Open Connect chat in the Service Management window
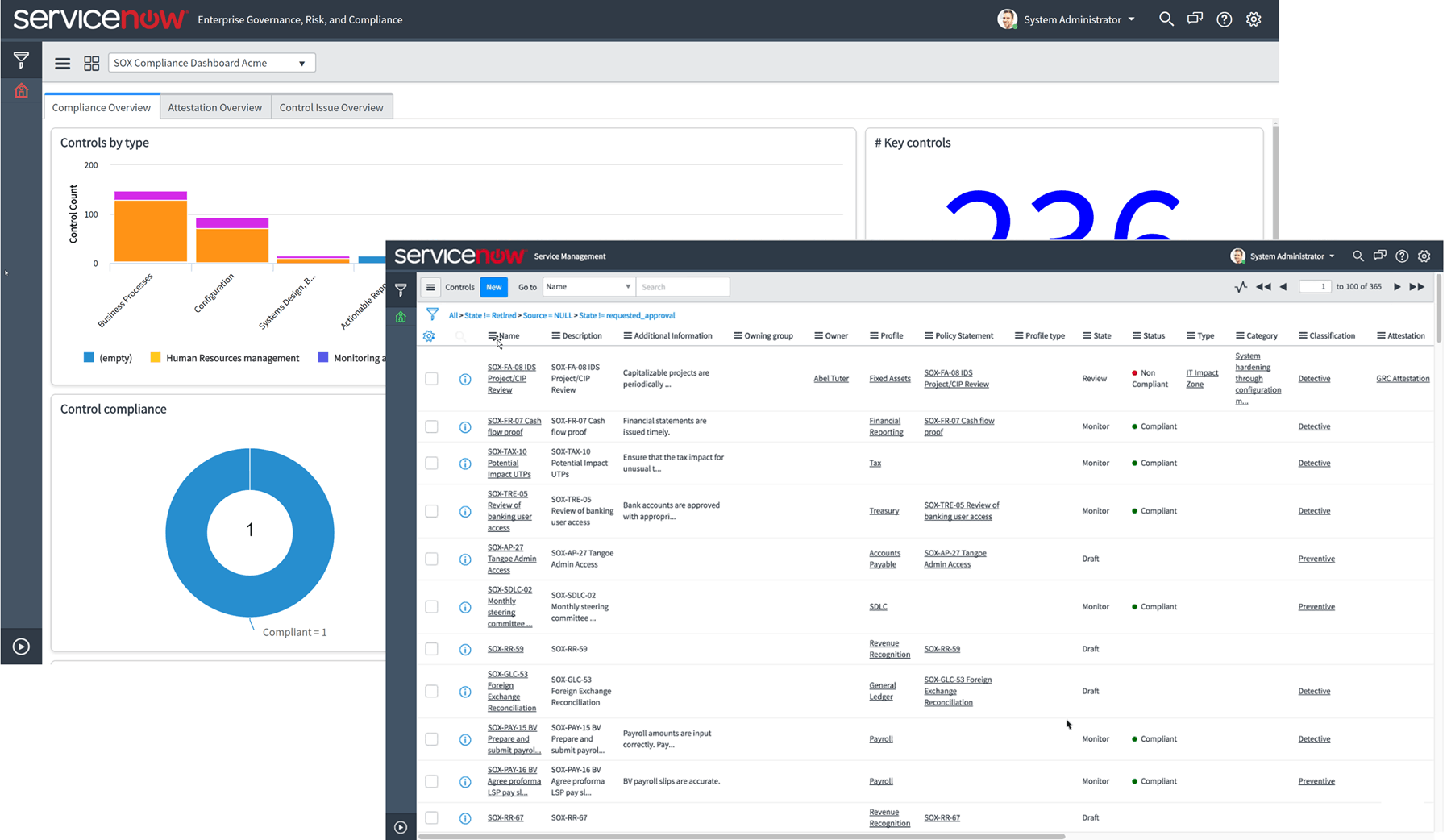Image resolution: width=1447 pixels, height=840 pixels. coord(1379,256)
